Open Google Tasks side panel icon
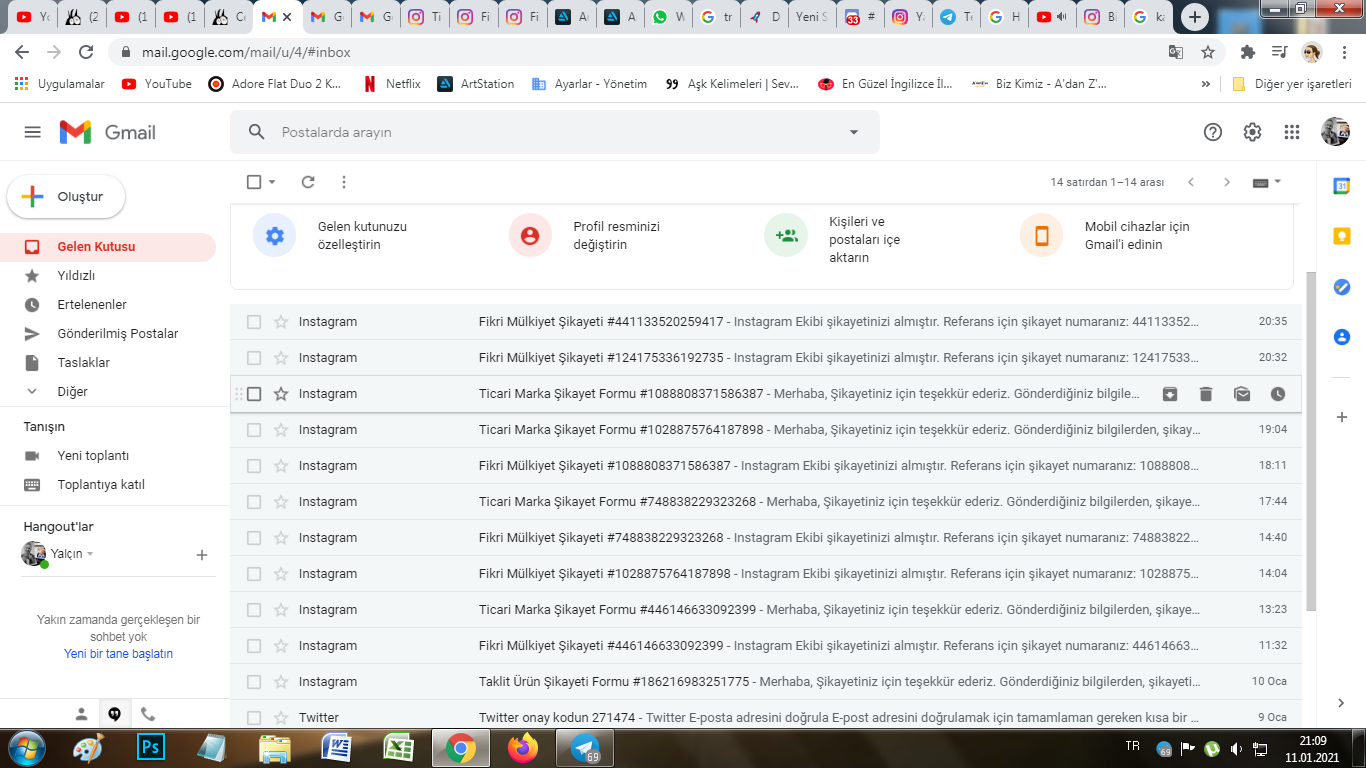Screen dimensions: 1366x768 click(x=1342, y=287)
